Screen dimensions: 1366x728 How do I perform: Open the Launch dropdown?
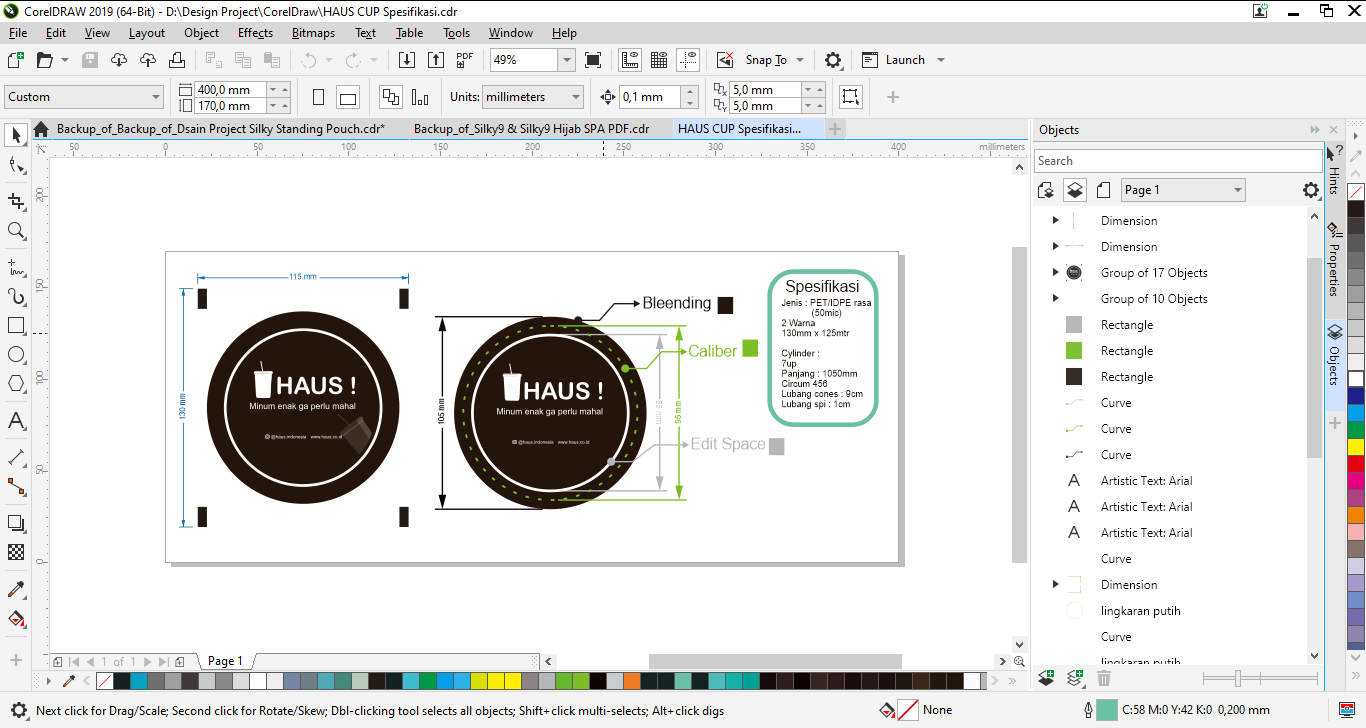click(940, 60)
